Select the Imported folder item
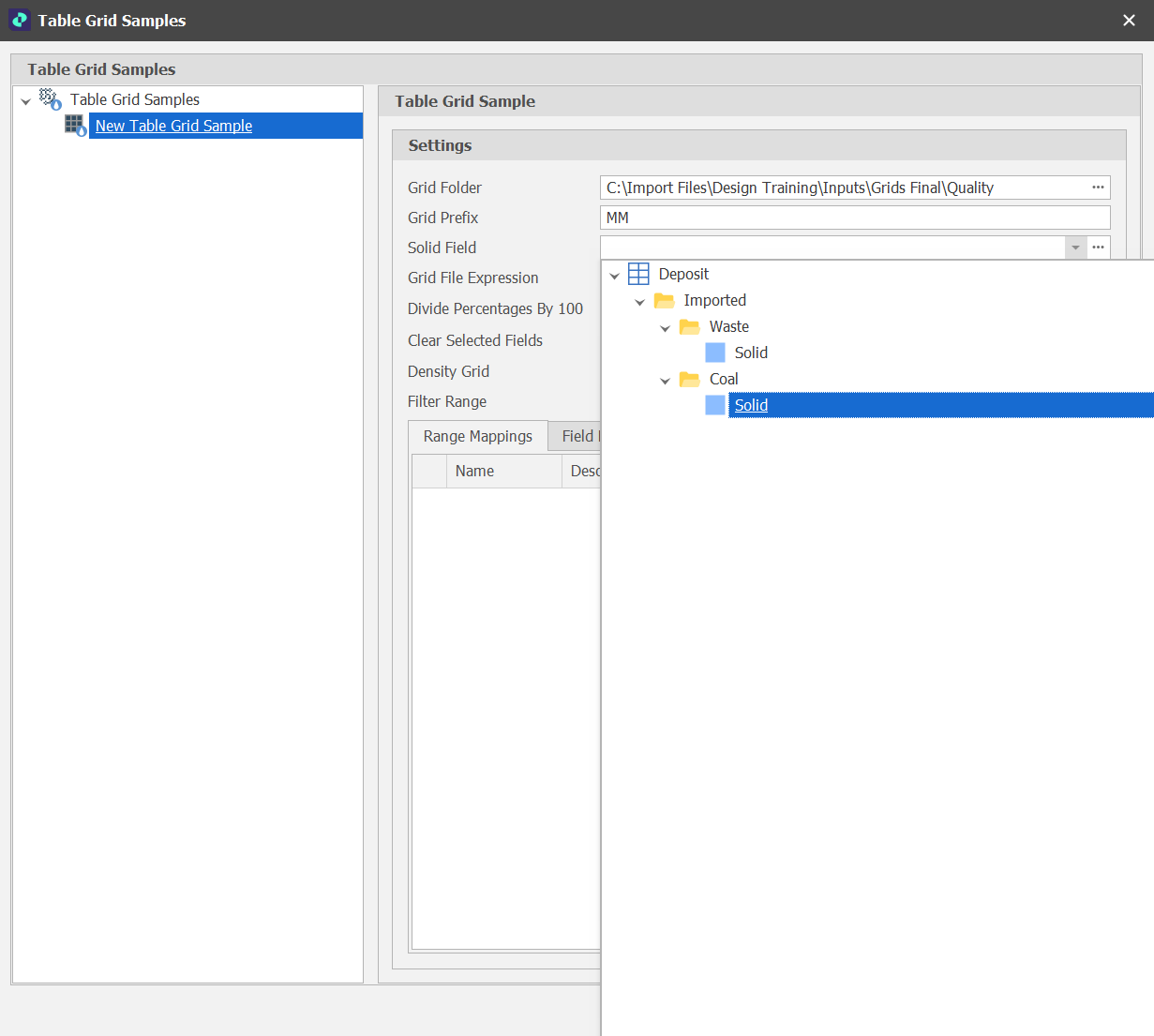This screenshot has width=1154, height=1036. 714,300
